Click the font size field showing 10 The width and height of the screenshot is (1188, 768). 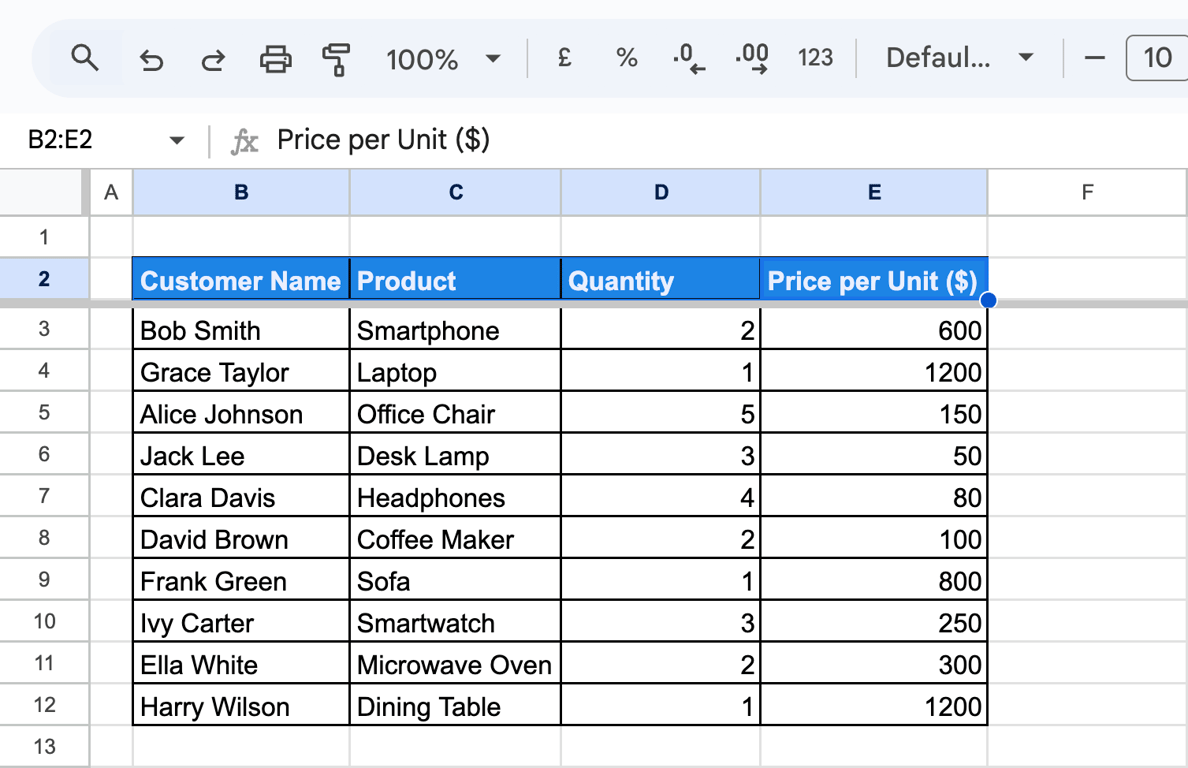(1158, 58)
